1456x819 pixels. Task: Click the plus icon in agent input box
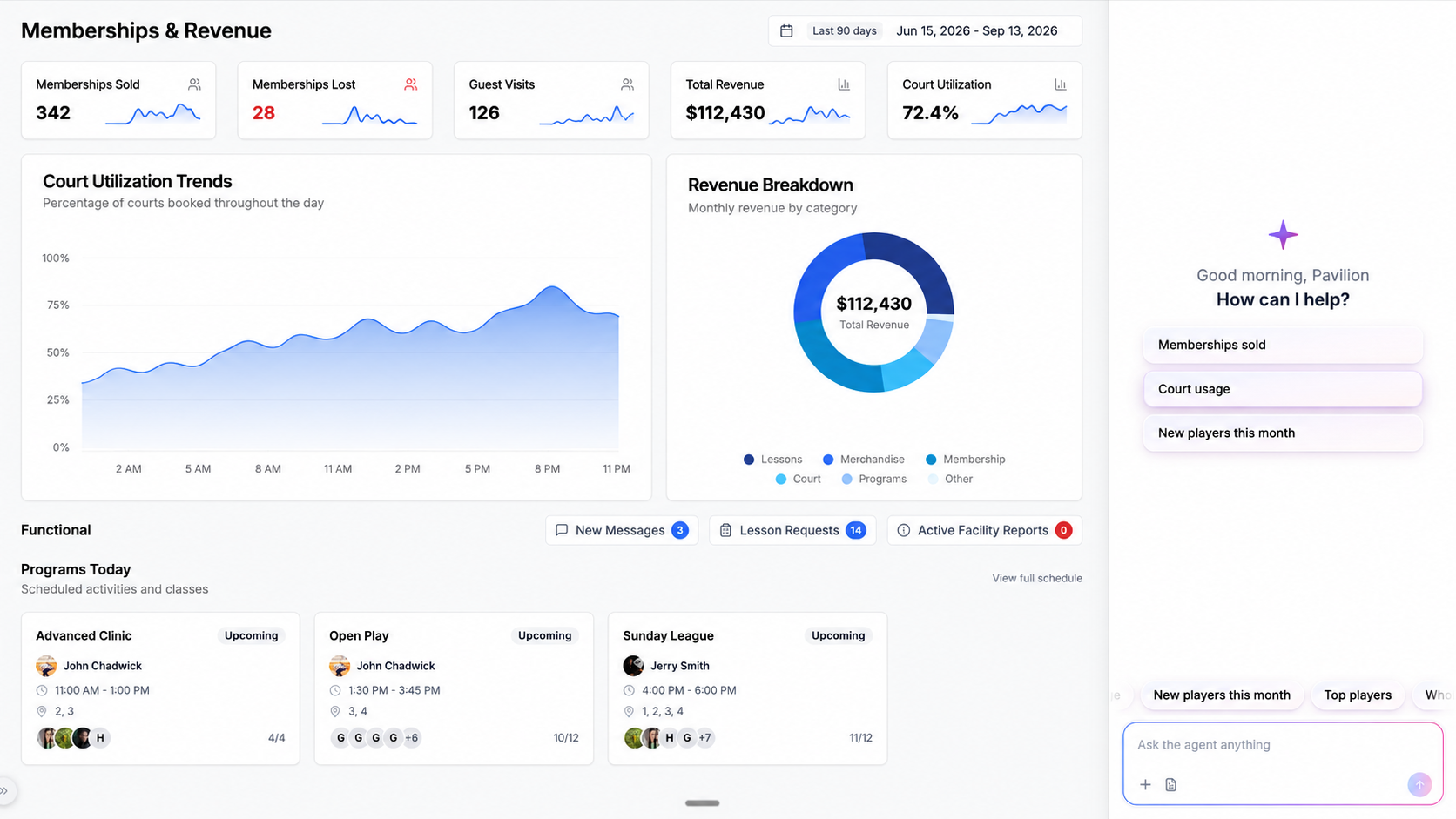[x=1145, y=785]
